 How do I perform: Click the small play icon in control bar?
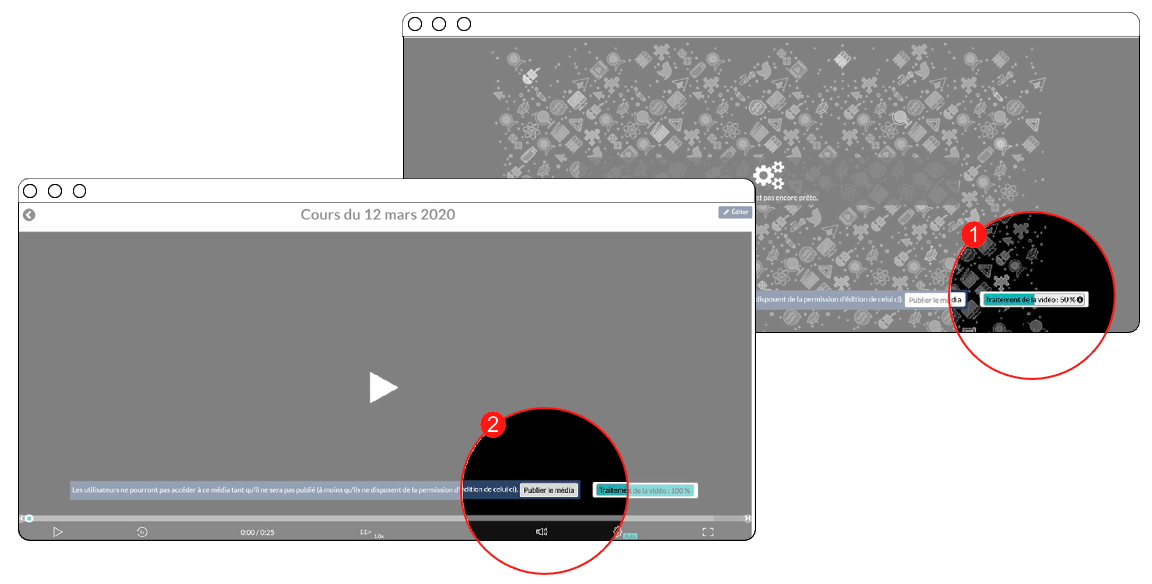coord(58,532)
